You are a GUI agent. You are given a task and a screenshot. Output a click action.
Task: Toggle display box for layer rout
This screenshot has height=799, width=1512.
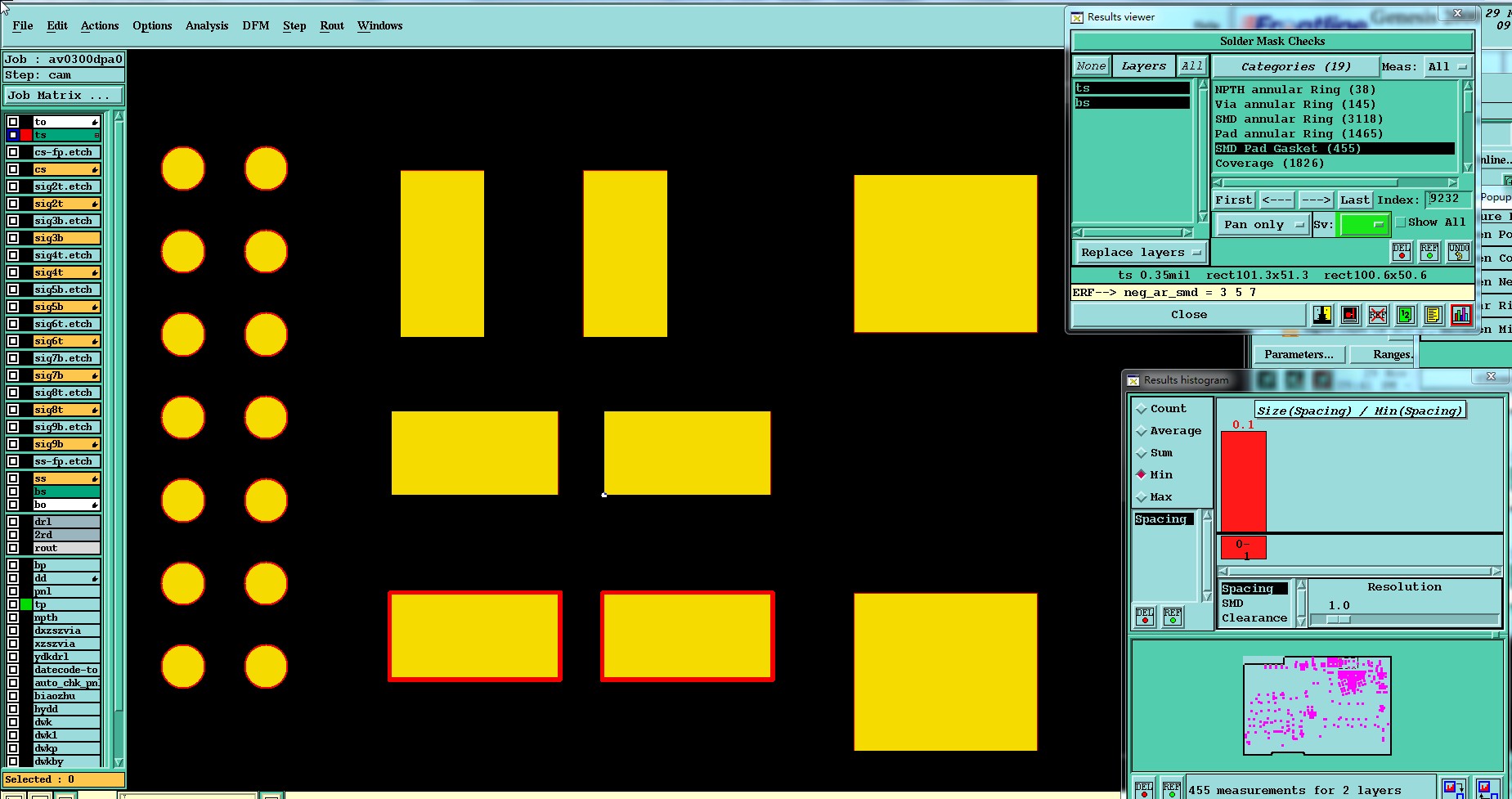[13, 548]
